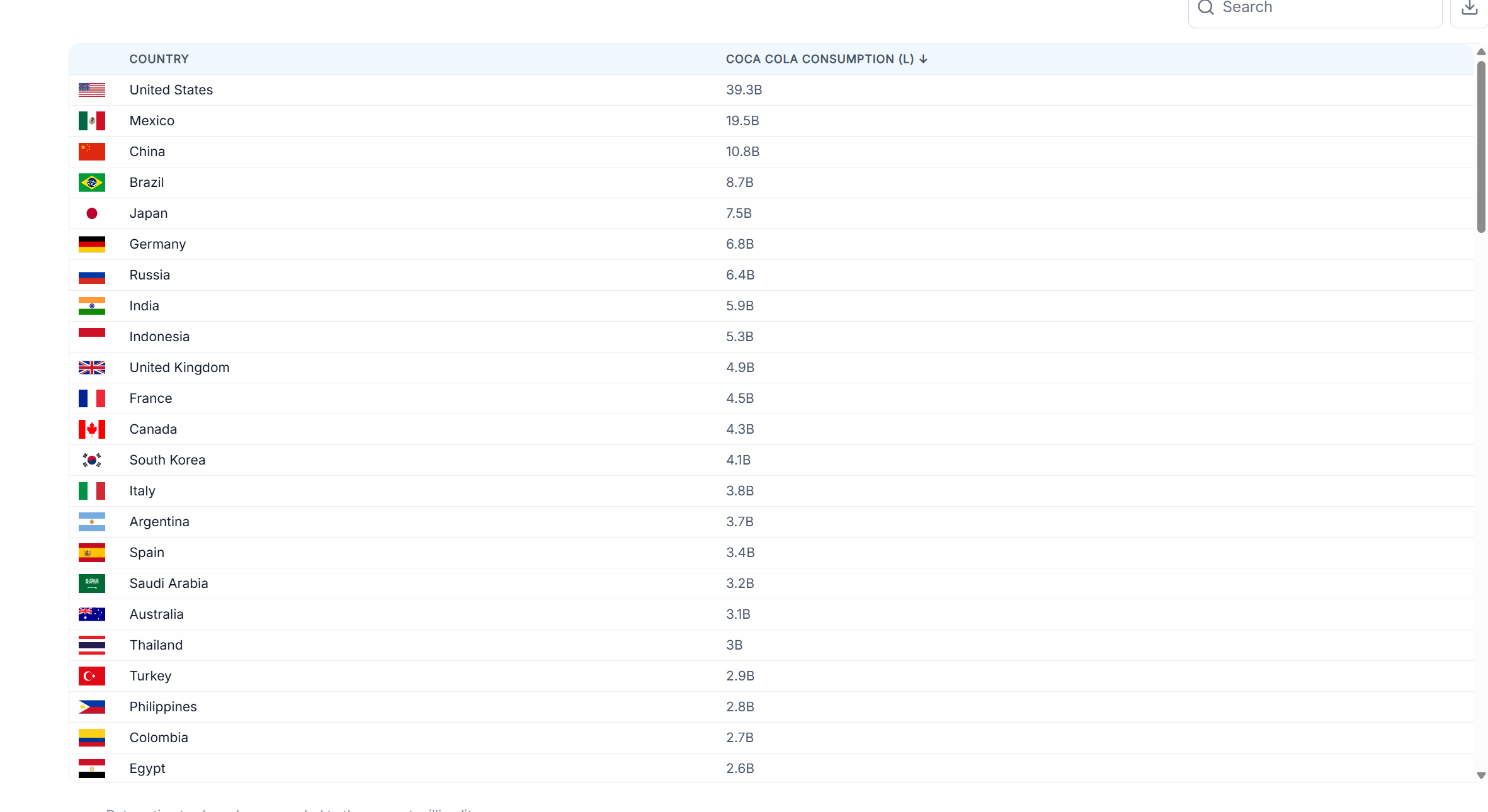Sort by Coca Cola Consumption column header
The width and height of the screenshot is (1488, 812).
(x=819, y=59)
